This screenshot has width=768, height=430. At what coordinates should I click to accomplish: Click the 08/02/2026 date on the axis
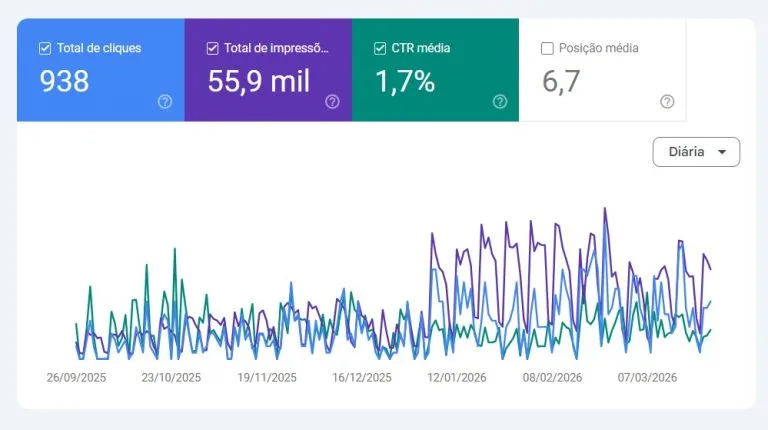pos(553,378)
